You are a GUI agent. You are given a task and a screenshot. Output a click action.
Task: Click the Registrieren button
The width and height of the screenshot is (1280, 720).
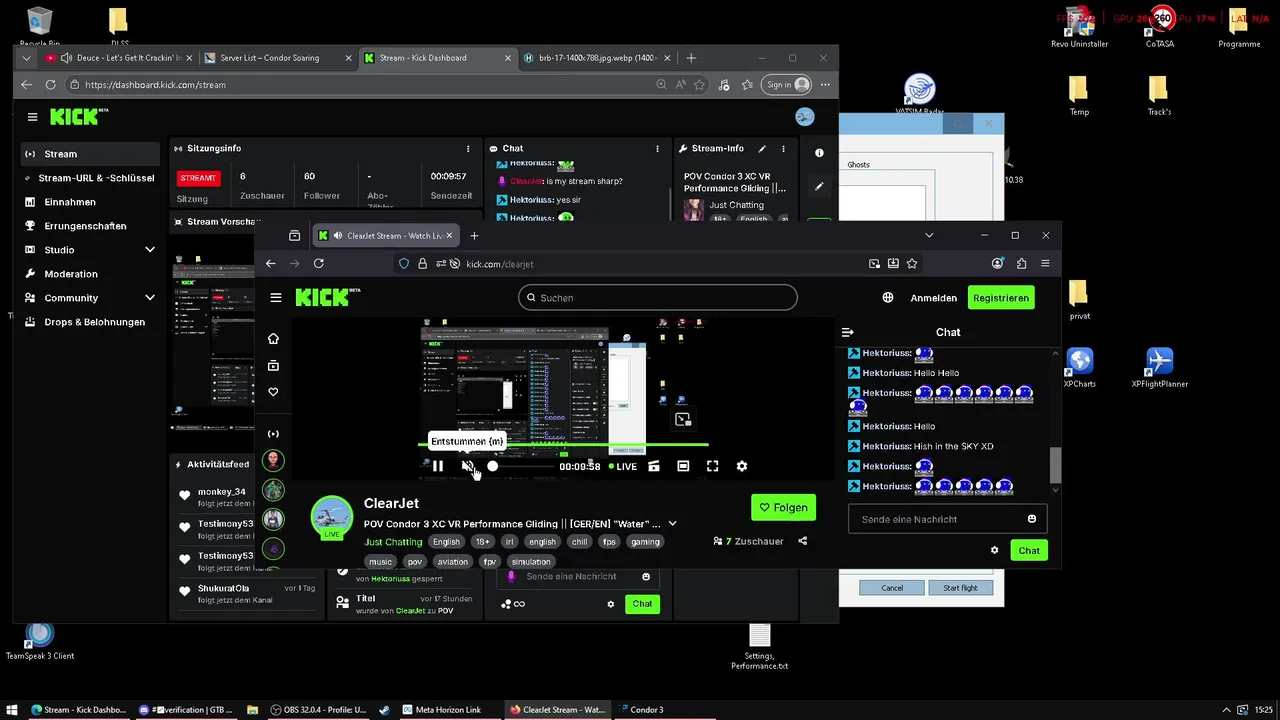coord(1001,298)
